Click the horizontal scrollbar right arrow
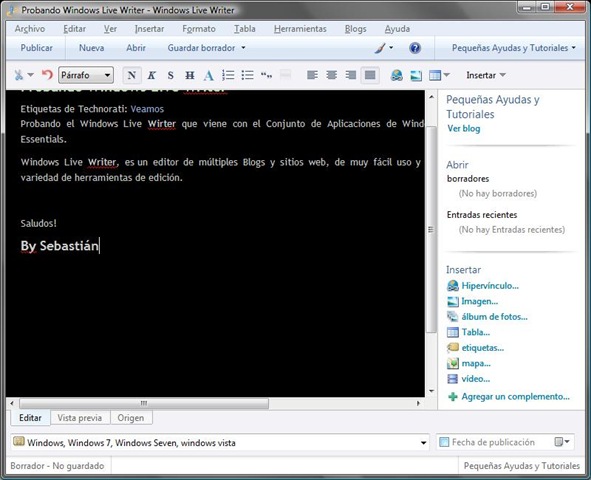Screen dimensions: 591x480 pos(418,403)
